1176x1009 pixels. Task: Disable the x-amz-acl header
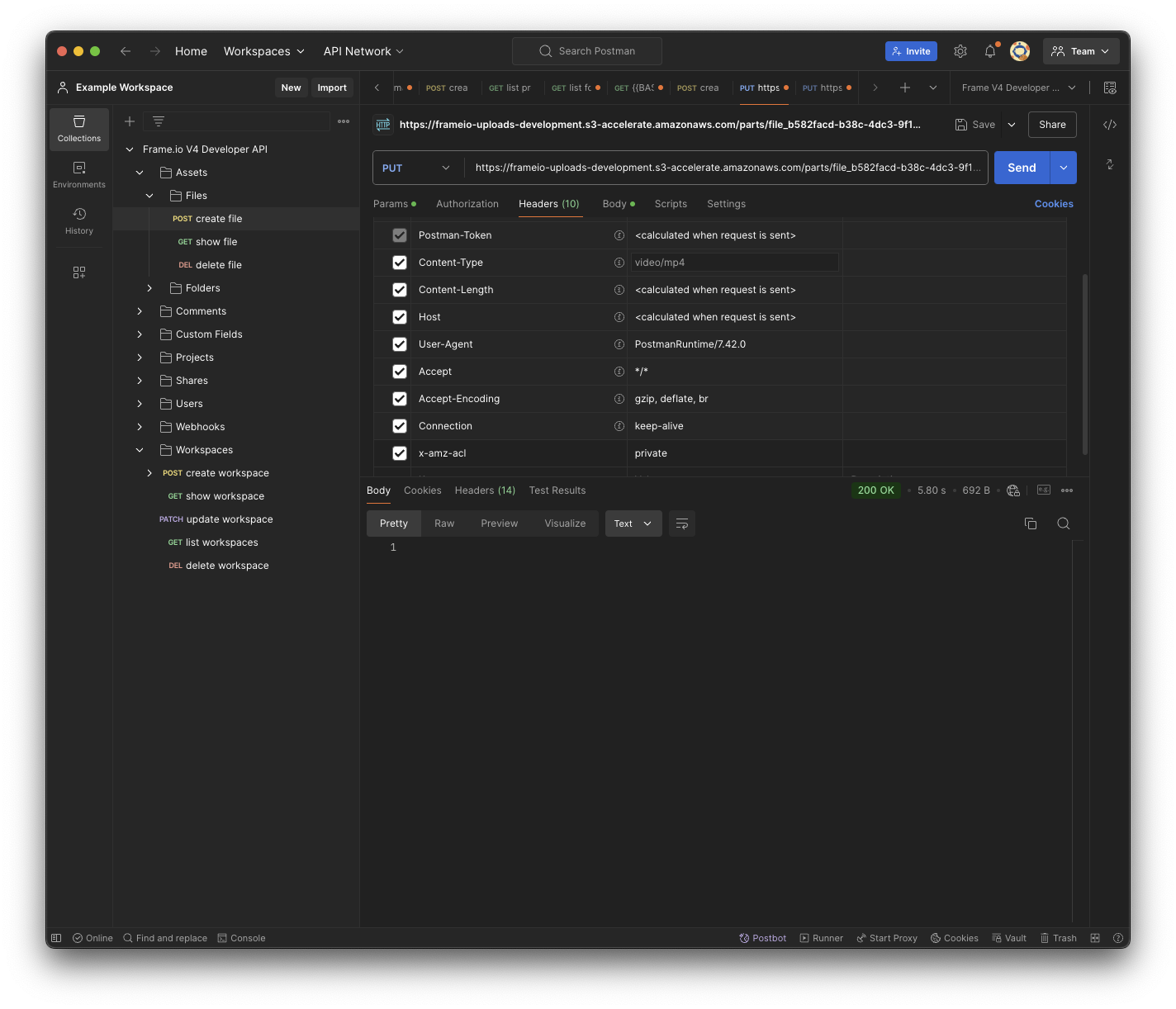400,453
